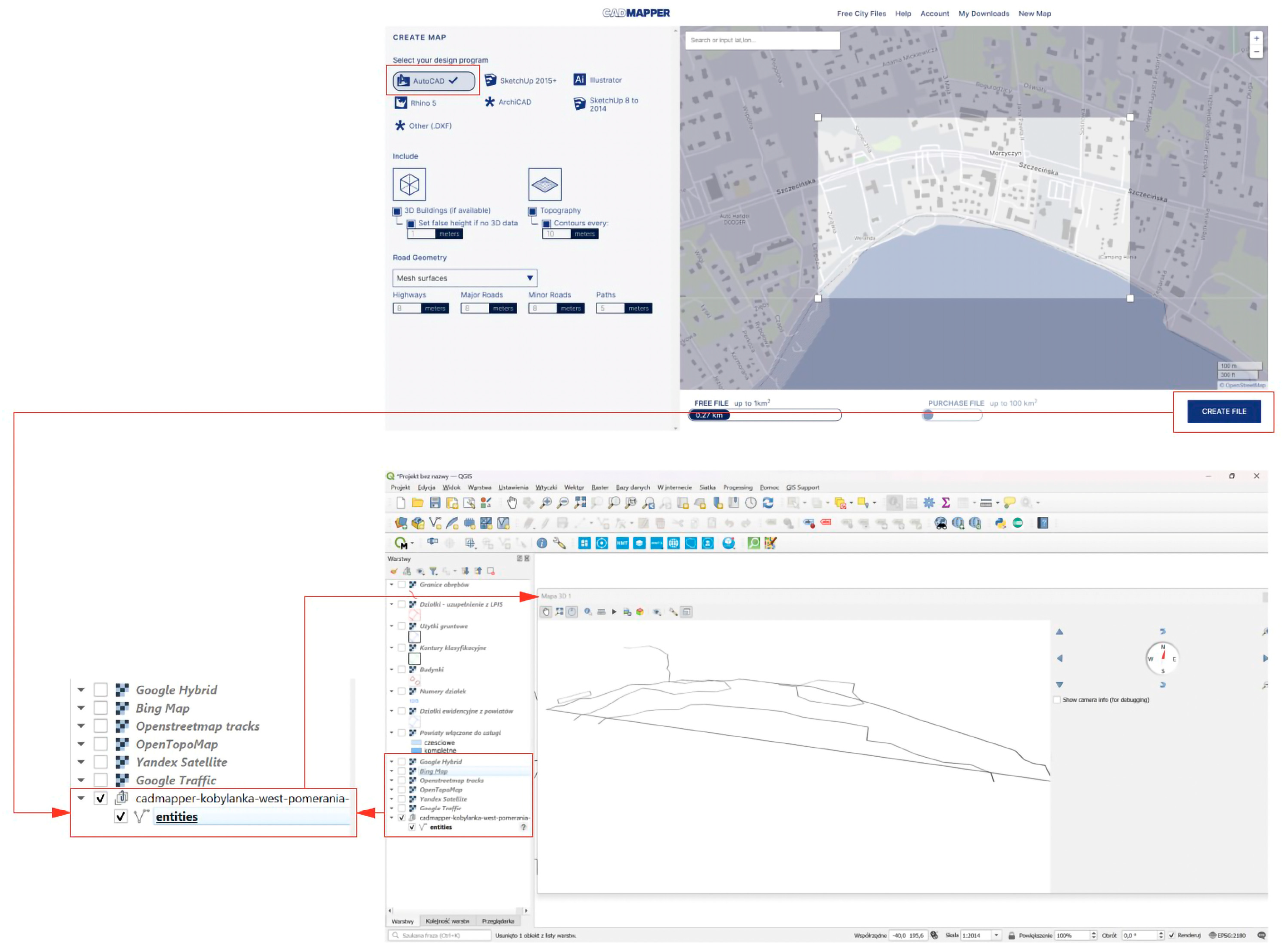Screen dimensions: 1286x952
Task: Collapse the Budynki layer expander arrow
Action: tap(392, 670)
